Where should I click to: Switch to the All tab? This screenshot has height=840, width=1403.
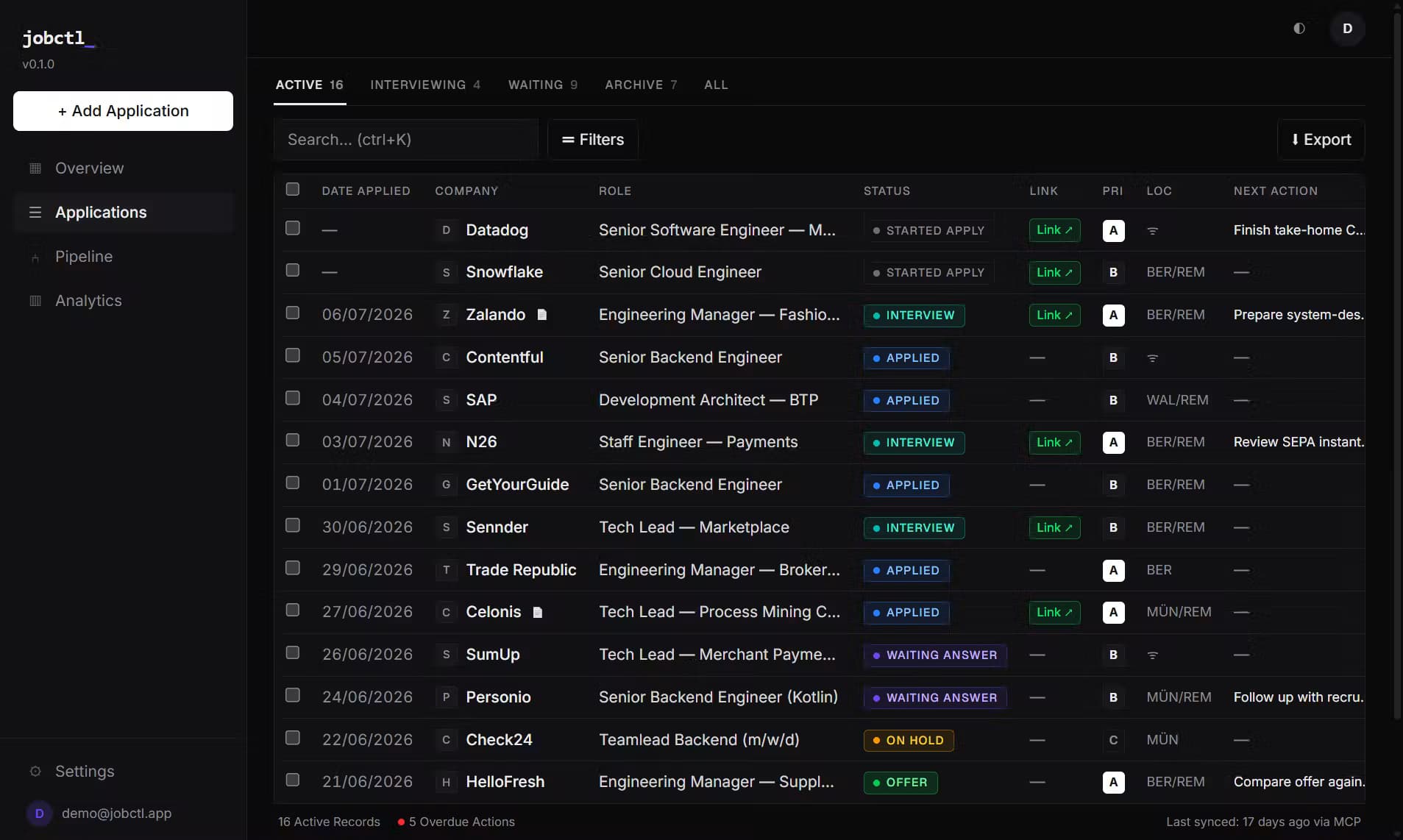716,85
